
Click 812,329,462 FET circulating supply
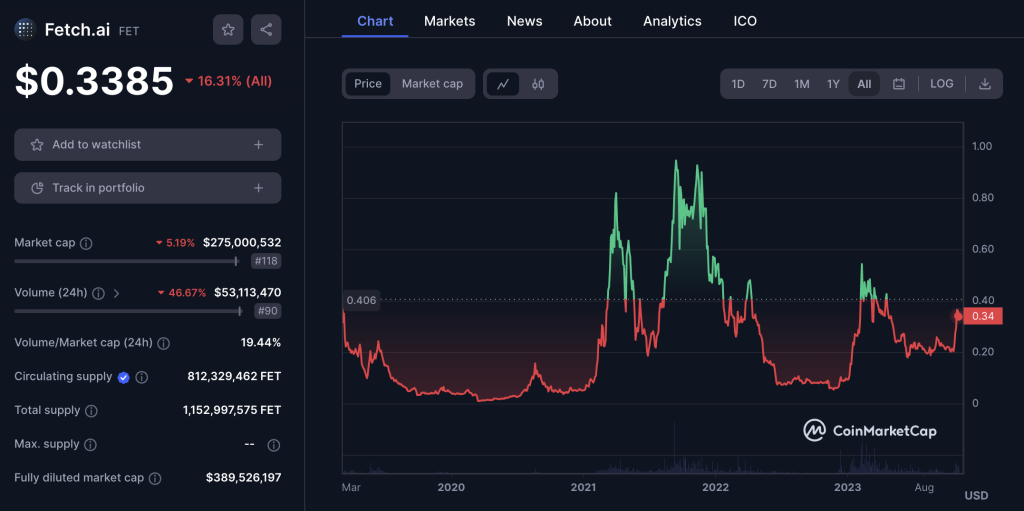point(234,376)
